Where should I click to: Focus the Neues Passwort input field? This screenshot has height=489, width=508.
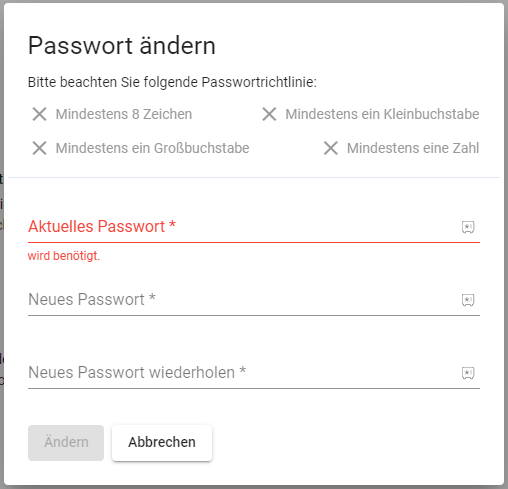click(243, 300)
